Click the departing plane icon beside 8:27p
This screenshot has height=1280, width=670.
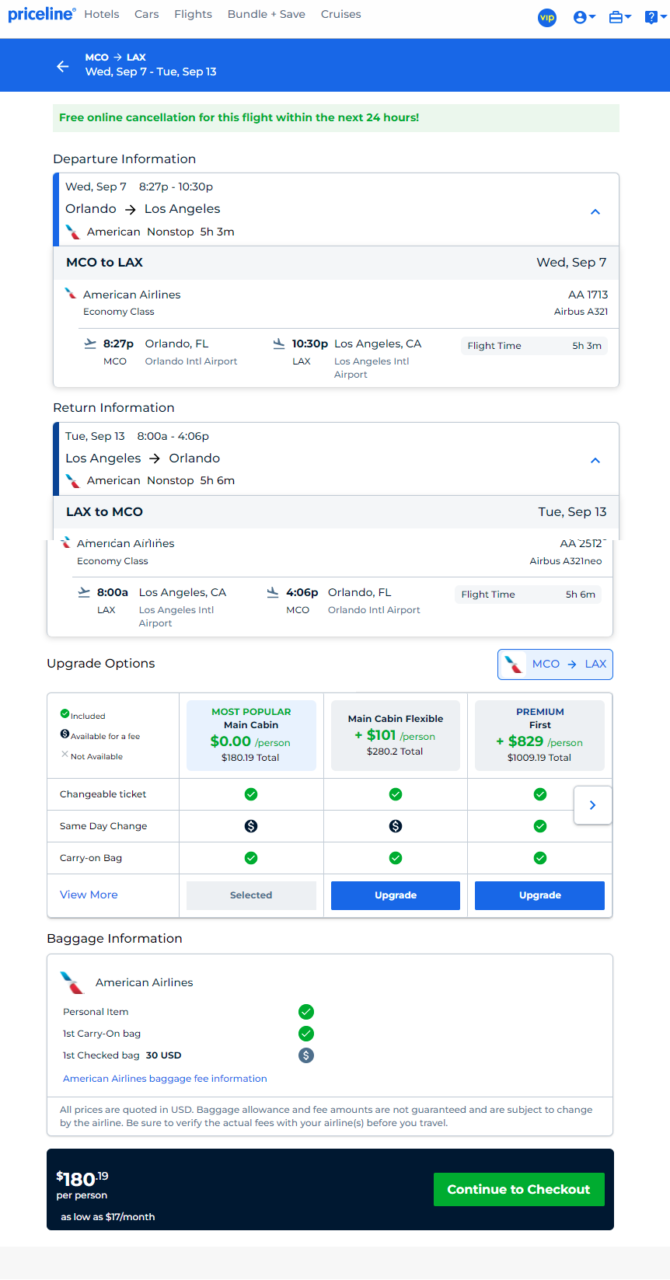tap(90, 343)
